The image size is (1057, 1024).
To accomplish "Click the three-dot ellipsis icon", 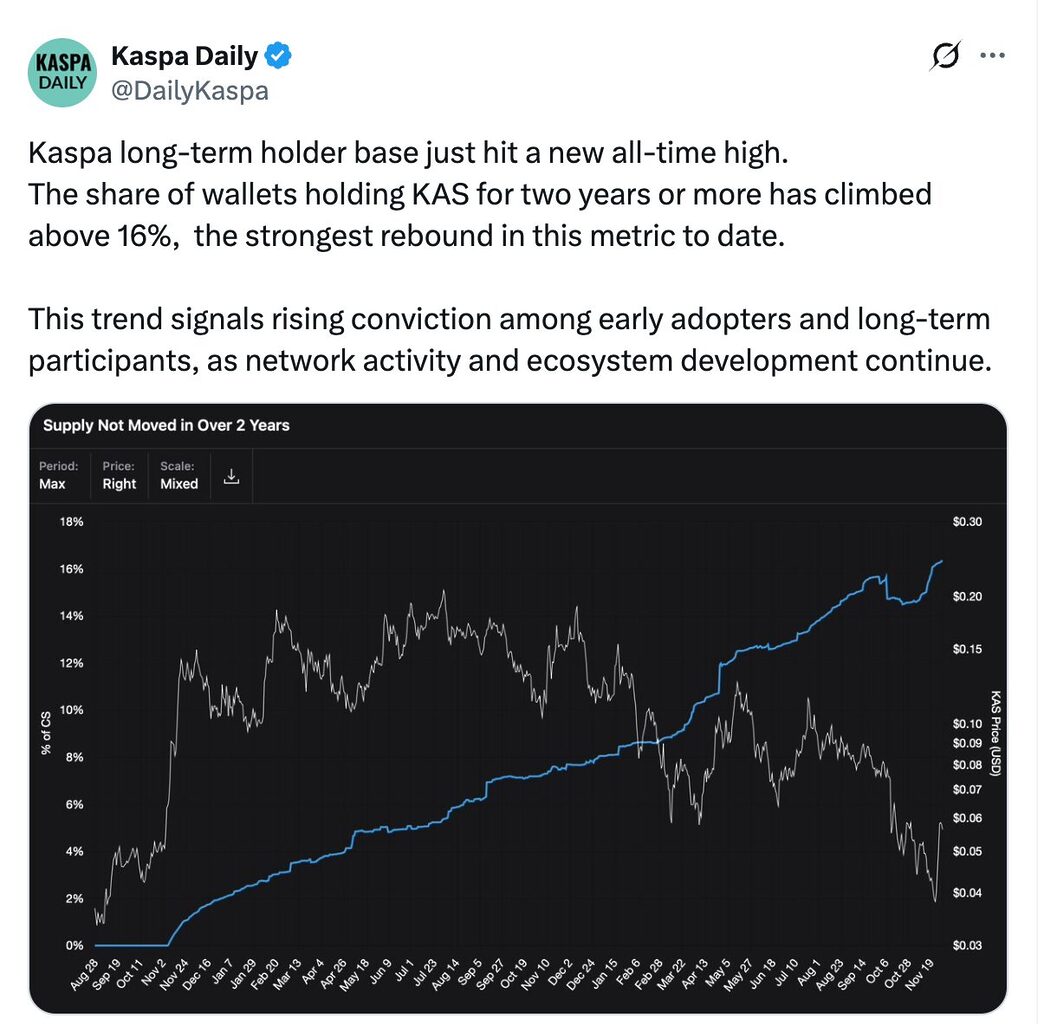I will (x=993, y=56).
